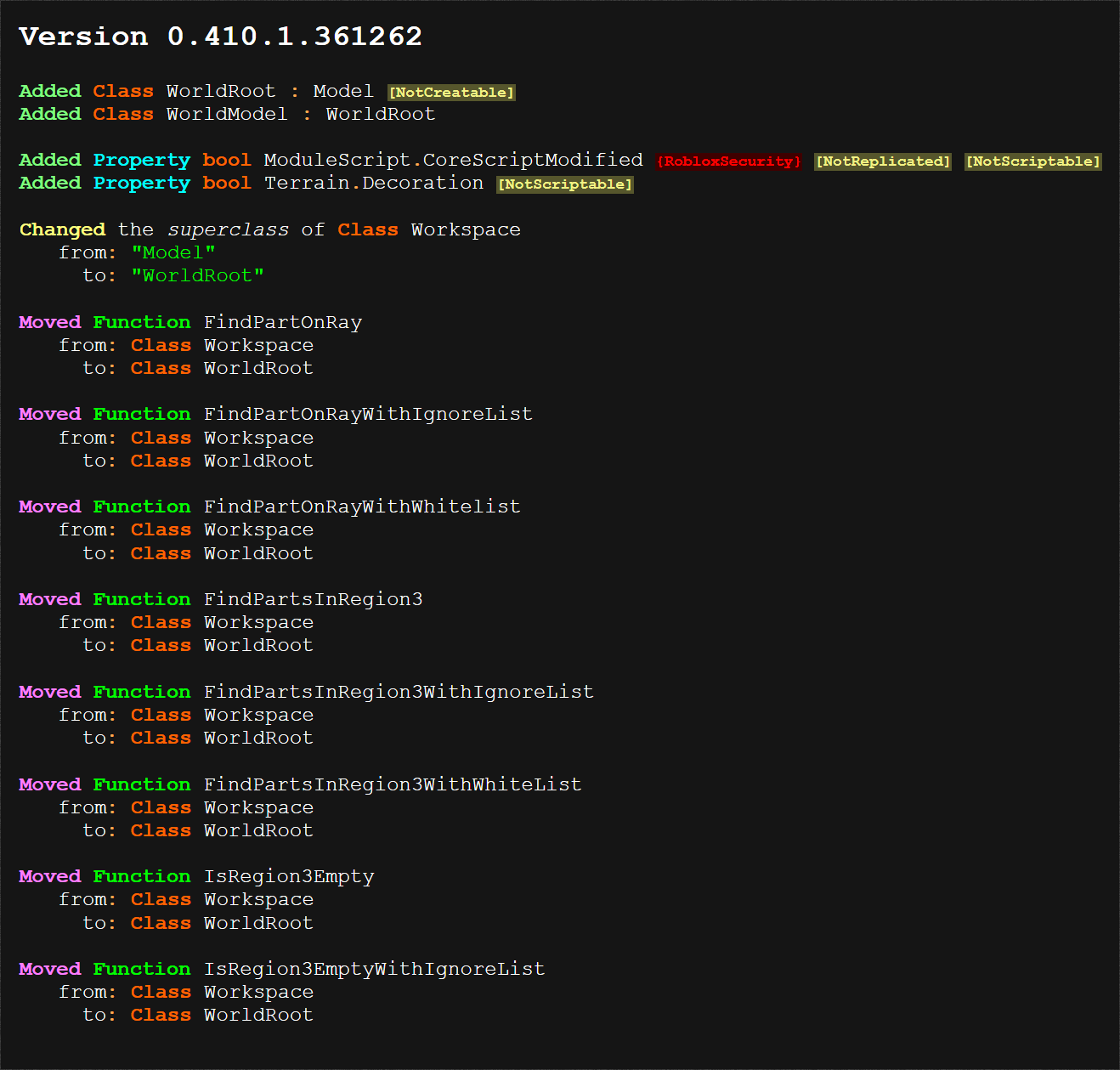The width and height of the screenshot is (1120, 1070).
Task: Click "IsRegion3EmptyWithIgnoreList" function name
Action: tap(375, 970)
